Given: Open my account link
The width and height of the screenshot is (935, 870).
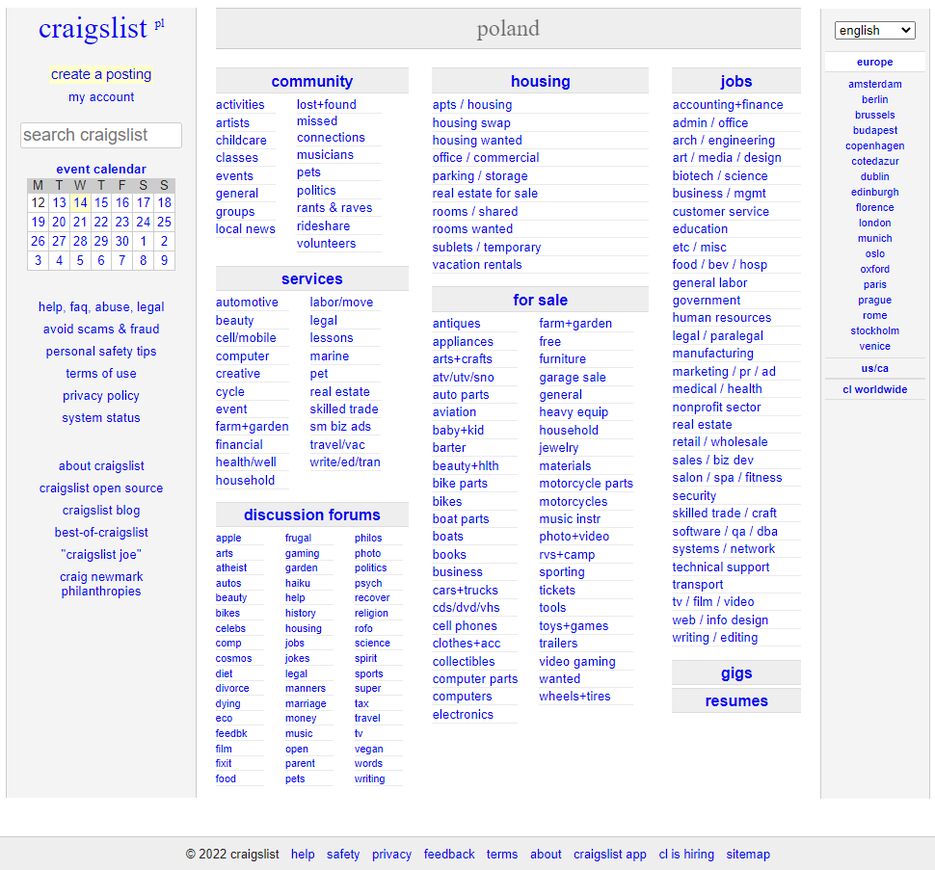Looking at the screenshot, I should point(101,97).
